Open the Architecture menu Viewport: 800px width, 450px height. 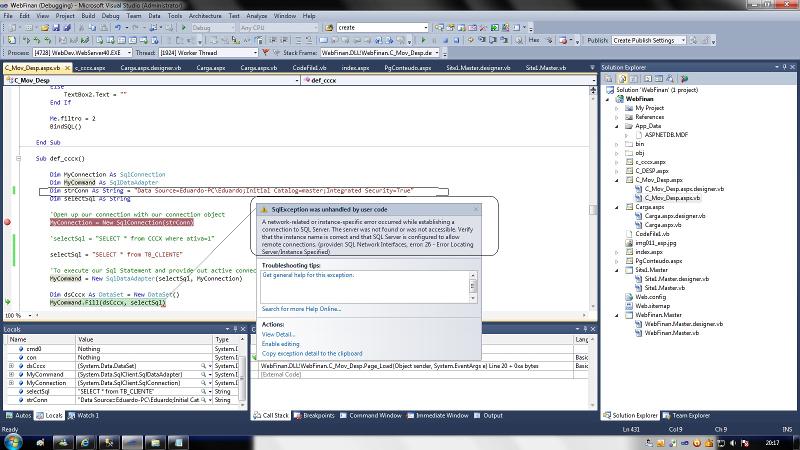(205, 16)
